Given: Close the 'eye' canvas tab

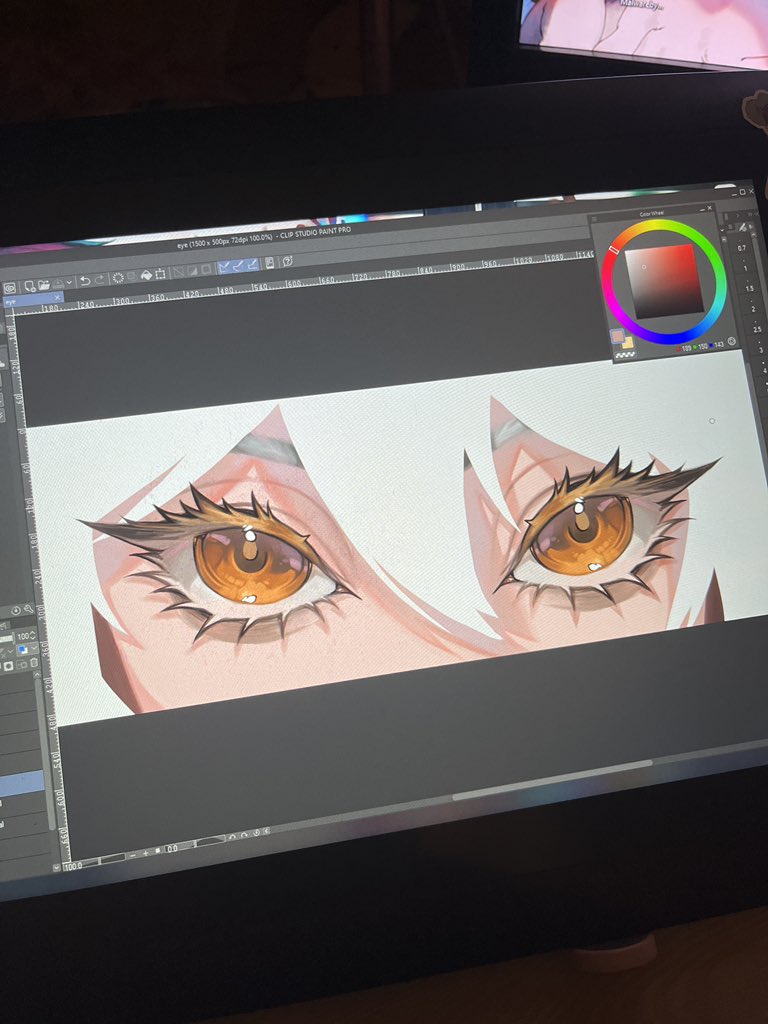Looking at the screenshot, I should (57, 297).
